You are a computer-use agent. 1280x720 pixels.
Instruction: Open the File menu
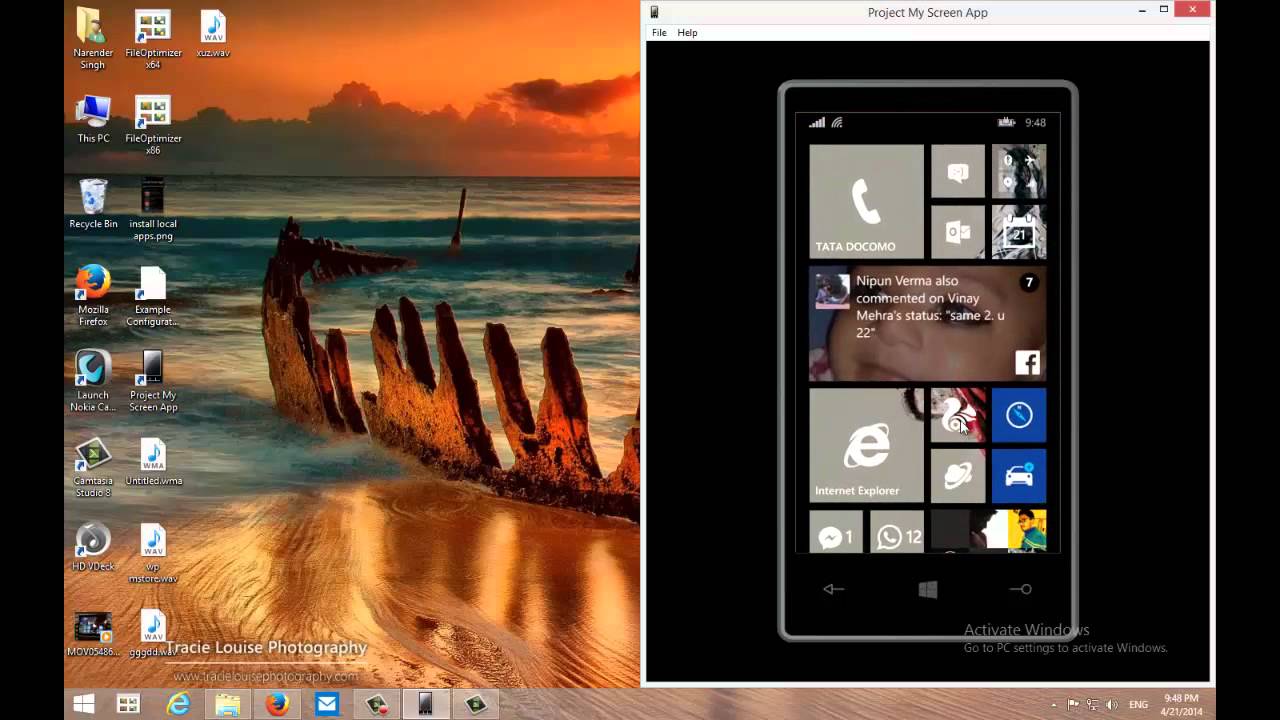(x=658, y=32)
